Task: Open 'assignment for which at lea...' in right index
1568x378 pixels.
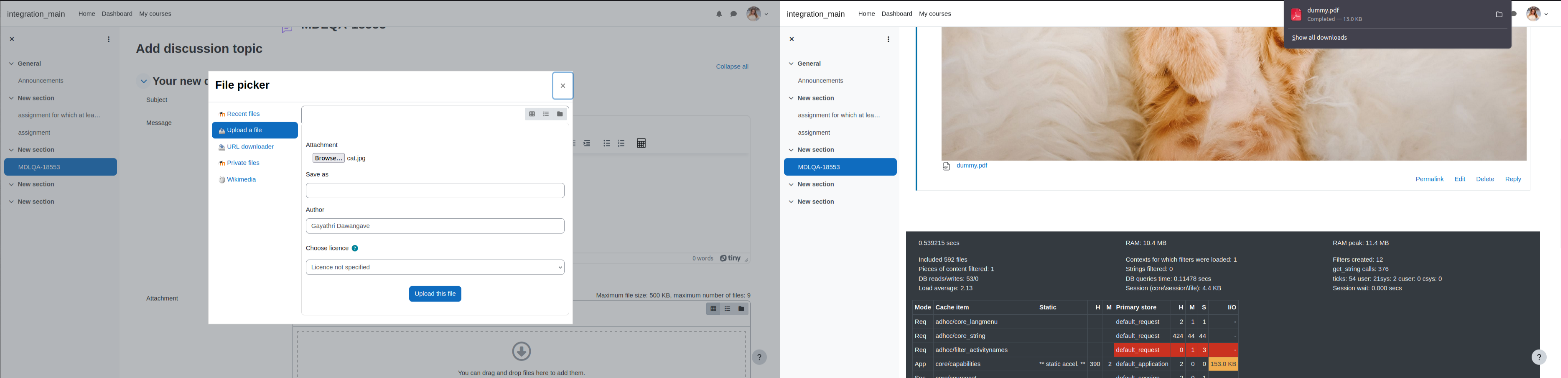Action: (839, 115)
